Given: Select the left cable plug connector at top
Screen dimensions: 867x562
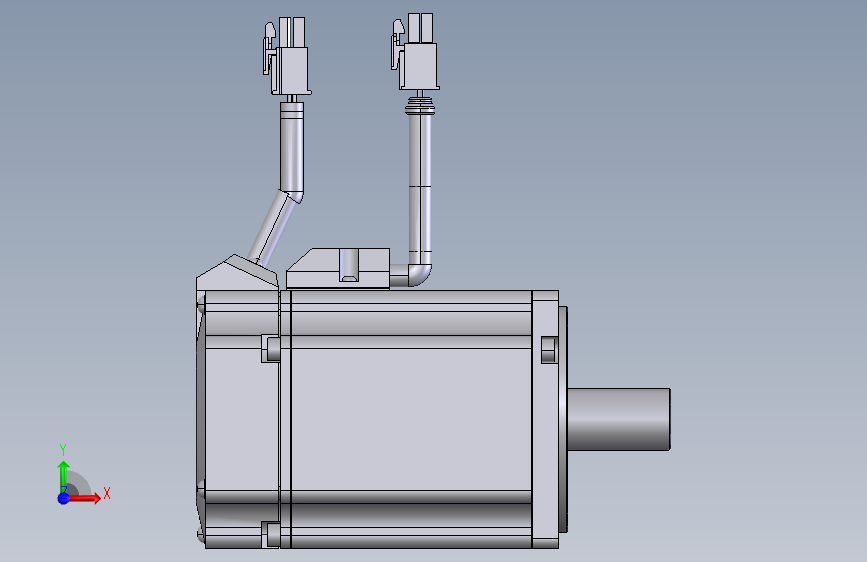Looking at the screenshot, I should (x=287, y=56).
